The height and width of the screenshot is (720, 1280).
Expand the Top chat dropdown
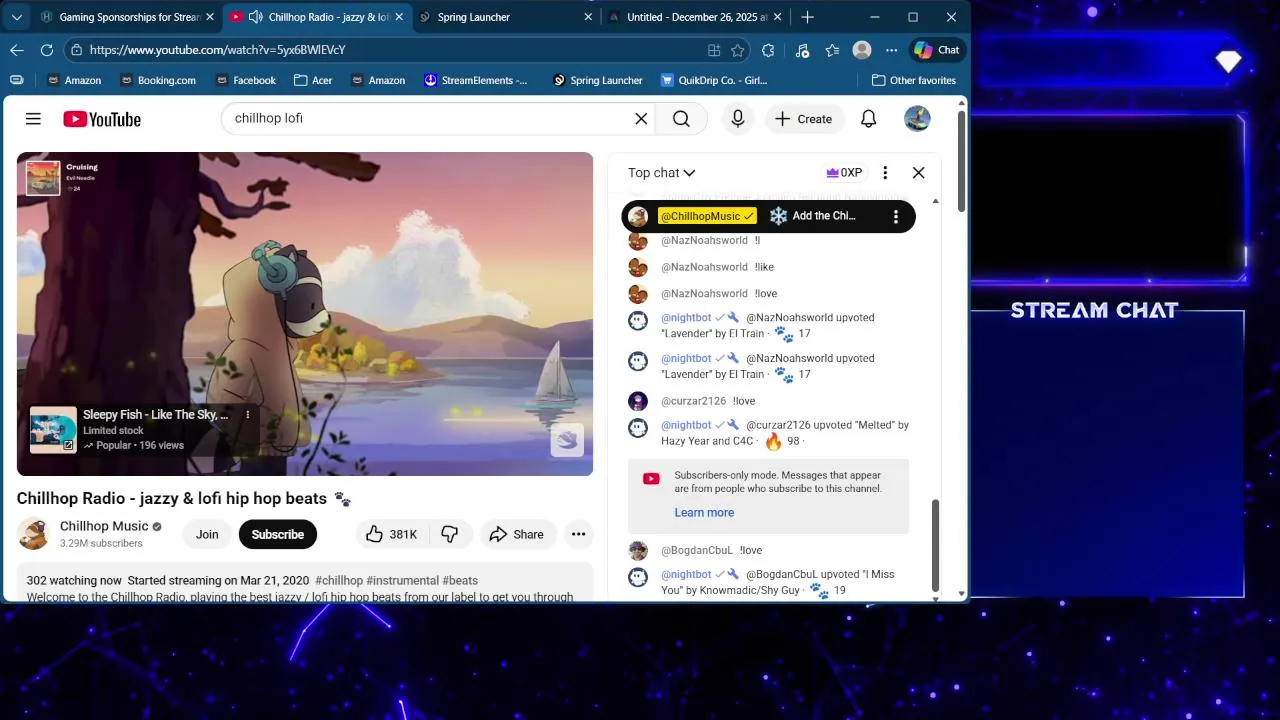click(661, 173)
